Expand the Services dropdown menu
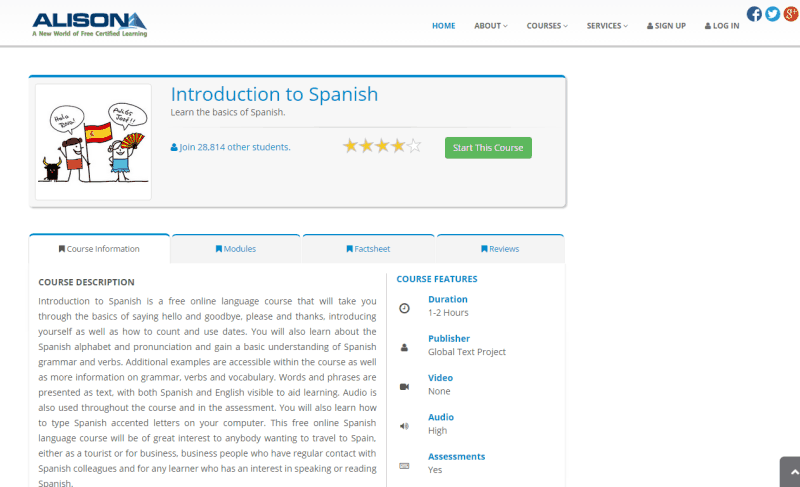 (607, 25)
